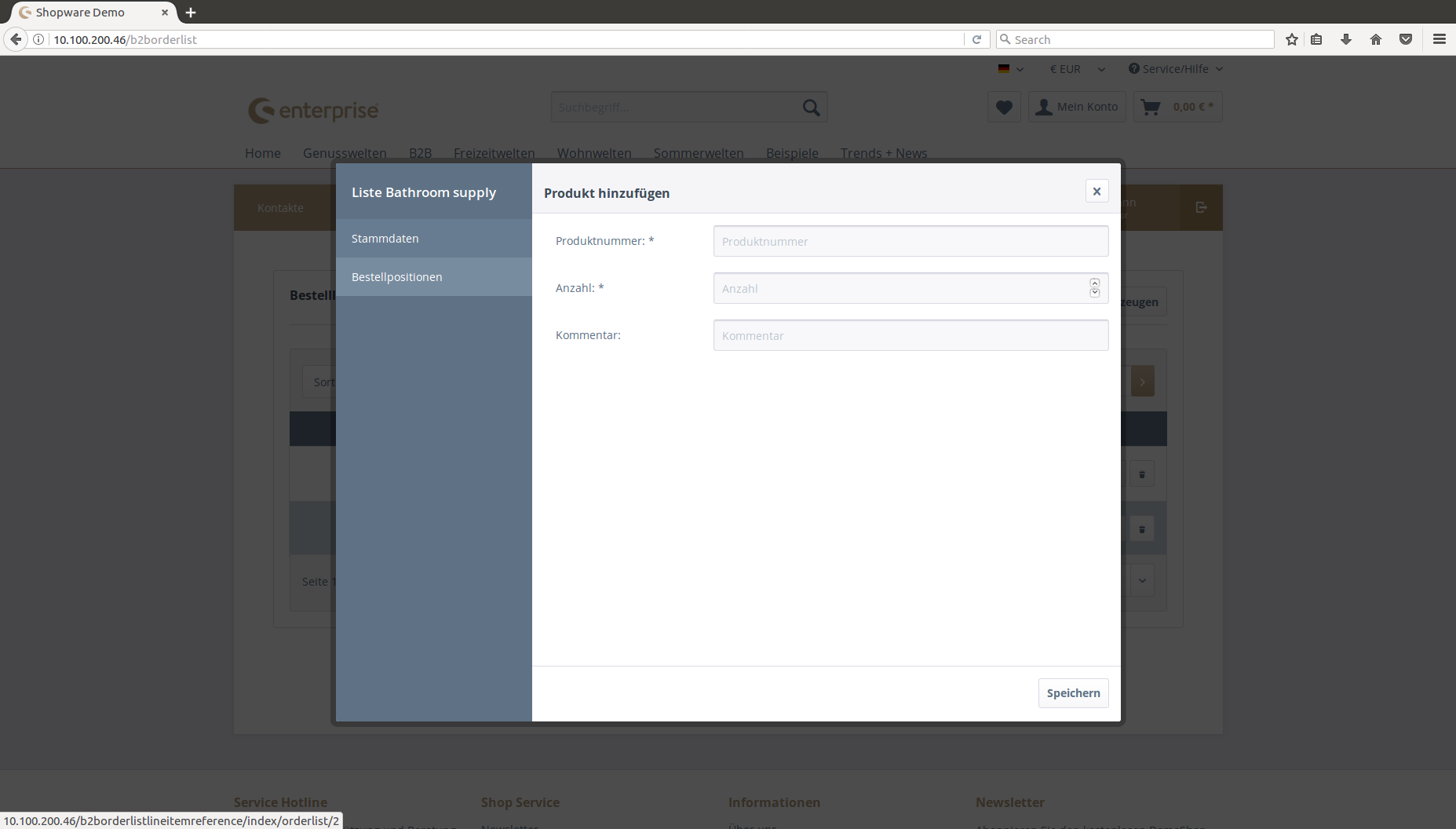This screenshot has height=829, width=1456.
Task: Open the Pocket icon in toolbar
Action: coord(1405,39)
